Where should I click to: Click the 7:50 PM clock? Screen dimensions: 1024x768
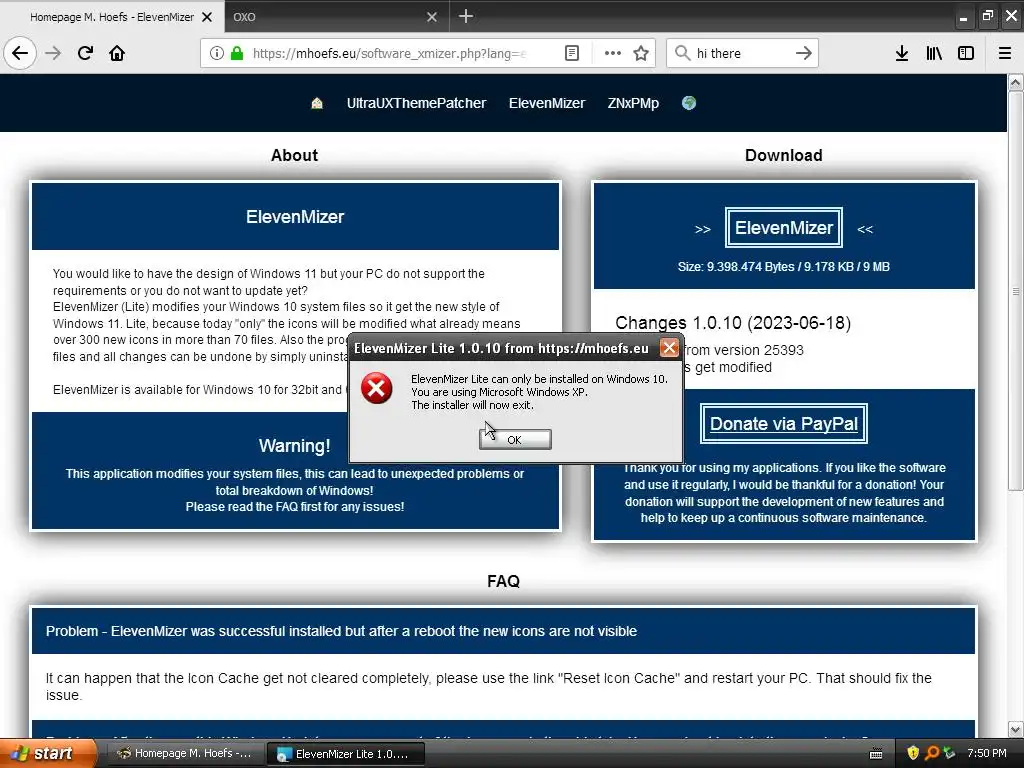986,753
